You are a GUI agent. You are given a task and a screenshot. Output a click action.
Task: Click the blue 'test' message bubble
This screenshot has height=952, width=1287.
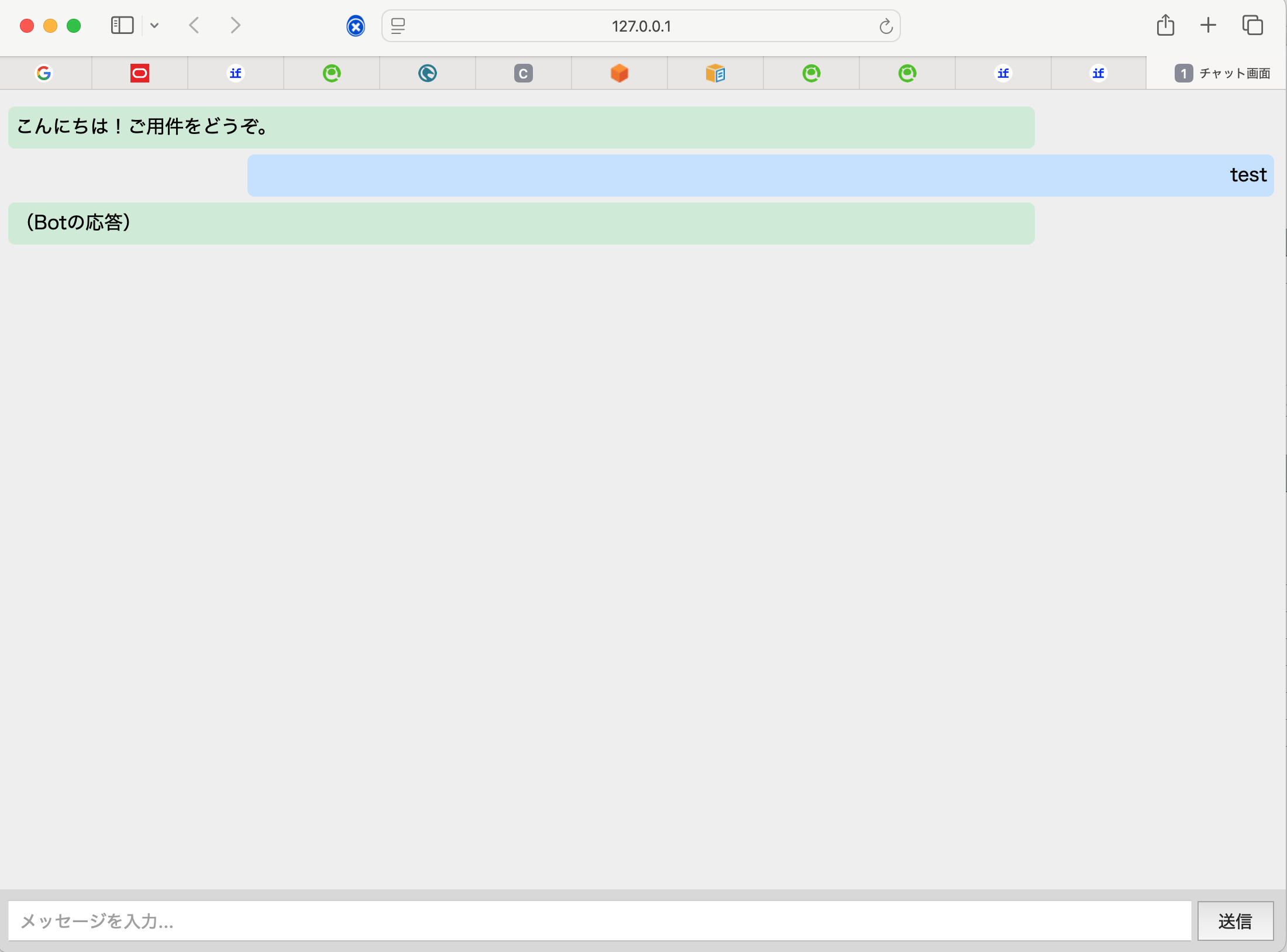click(x=760, y=175)
